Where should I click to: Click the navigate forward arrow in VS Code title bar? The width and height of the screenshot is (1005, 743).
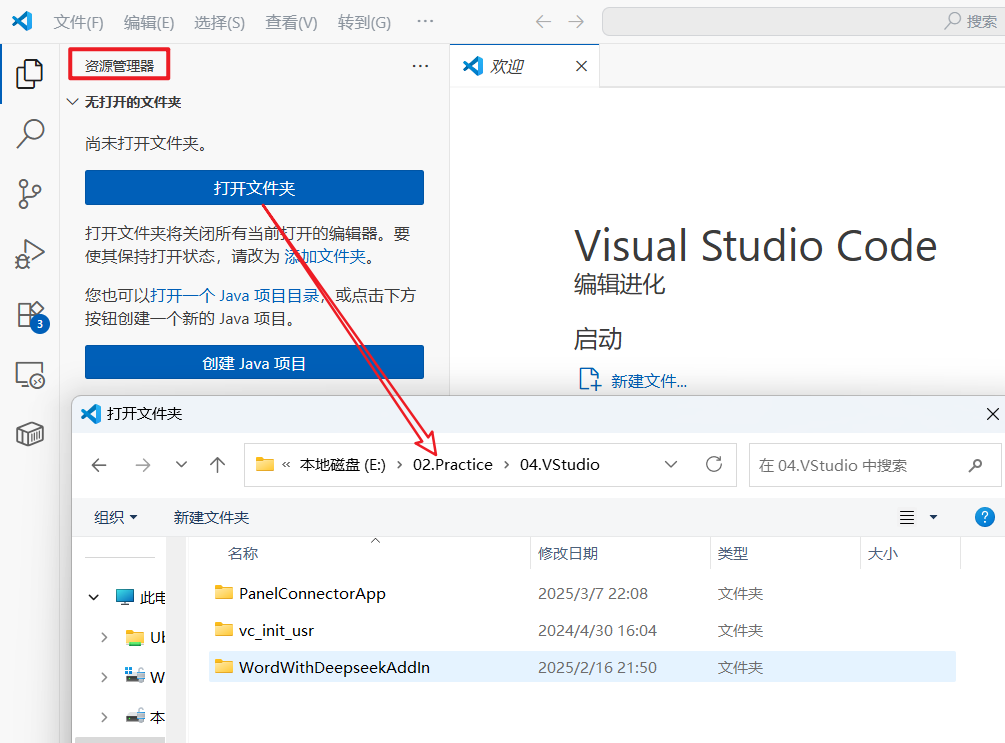click(x=576, y=22)
